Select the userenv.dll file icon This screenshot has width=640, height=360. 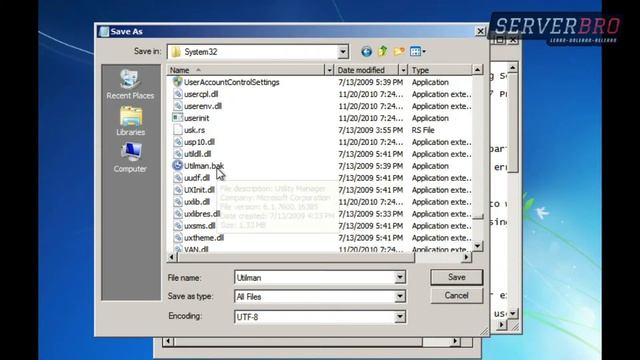(178, 106)
